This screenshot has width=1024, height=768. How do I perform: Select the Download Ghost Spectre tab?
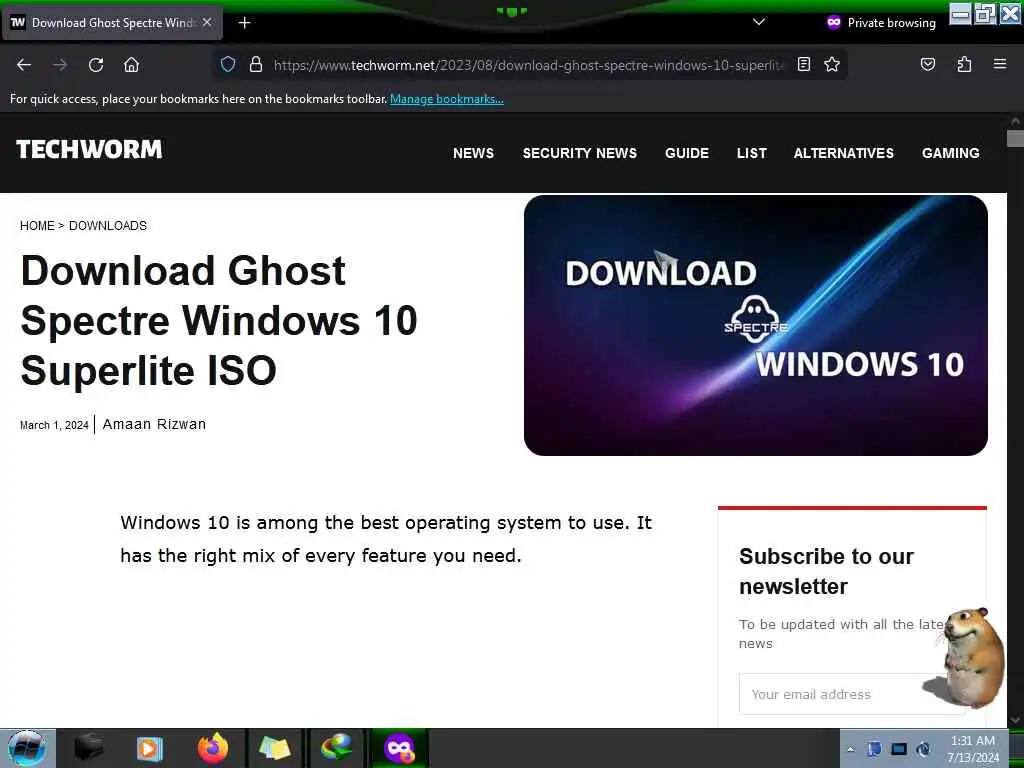112,23
